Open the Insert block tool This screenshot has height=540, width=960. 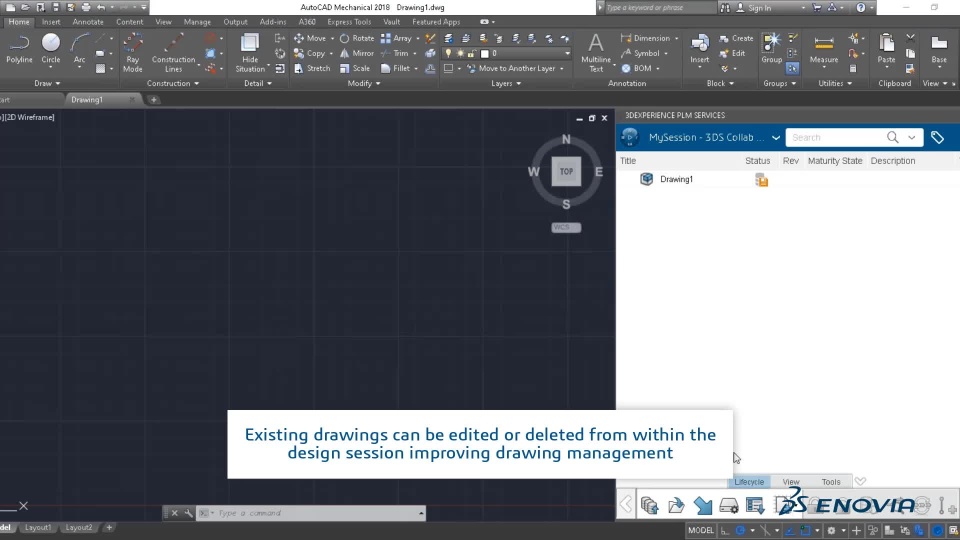point(699,49)
